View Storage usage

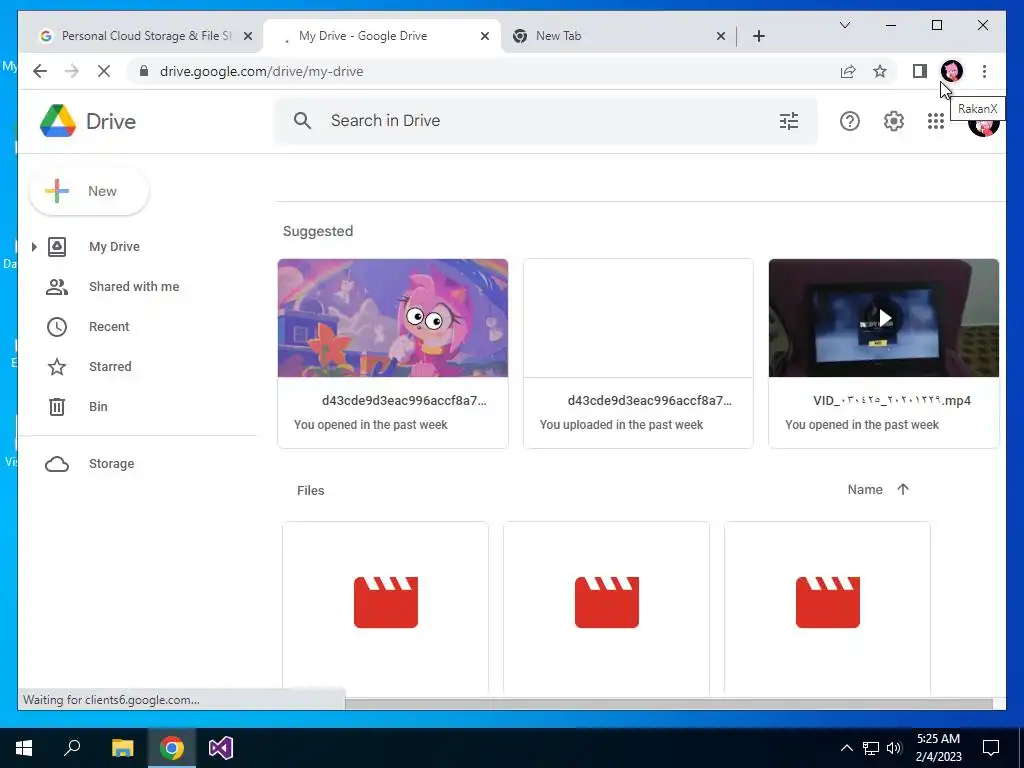tap(111, 464)
